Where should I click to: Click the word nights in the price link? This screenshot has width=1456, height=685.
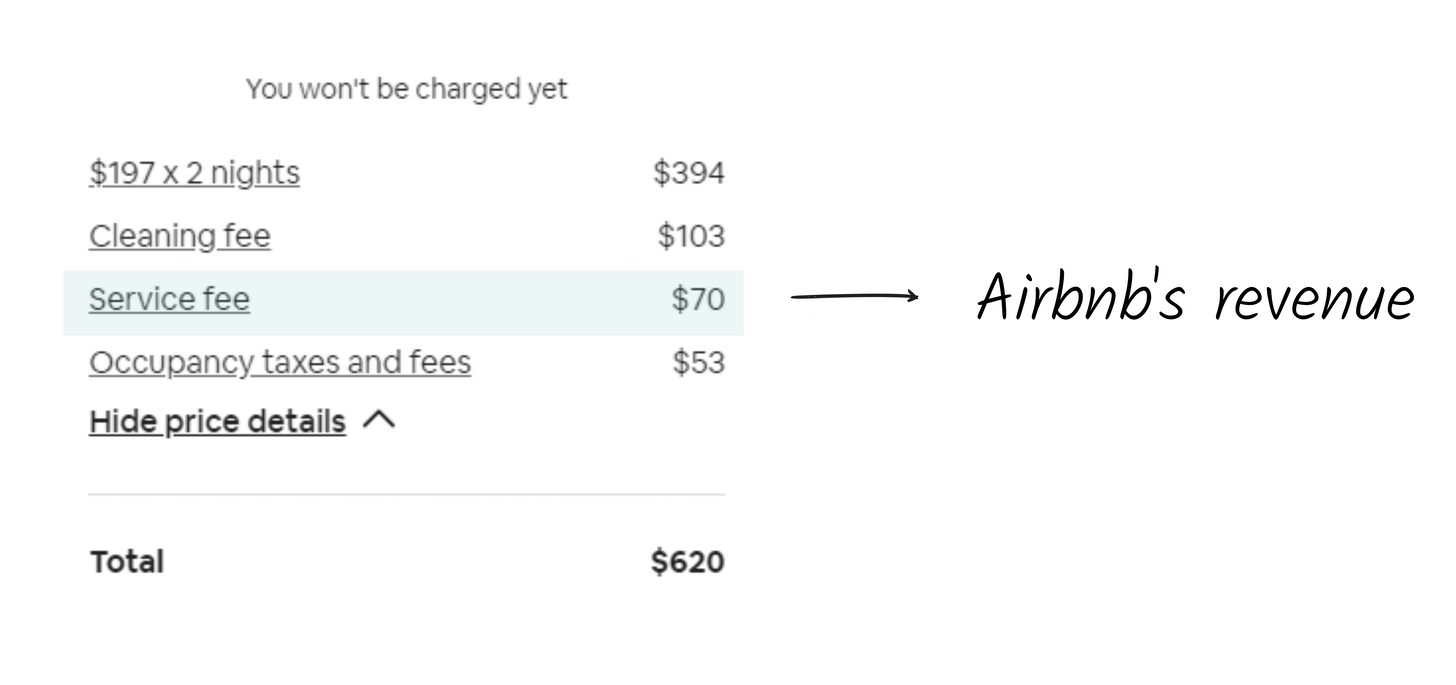pos(254,173)
